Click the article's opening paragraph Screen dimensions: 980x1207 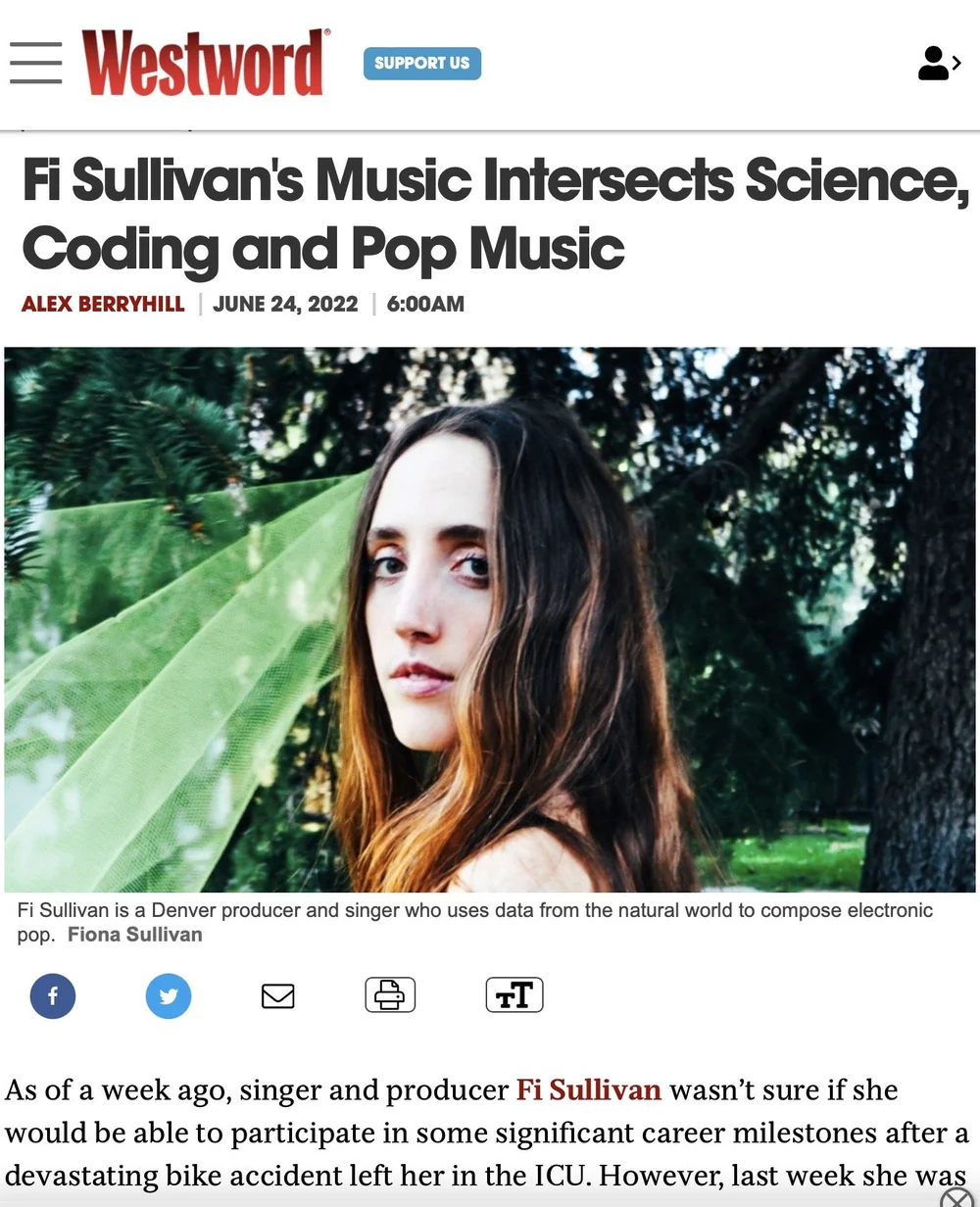487,1133
